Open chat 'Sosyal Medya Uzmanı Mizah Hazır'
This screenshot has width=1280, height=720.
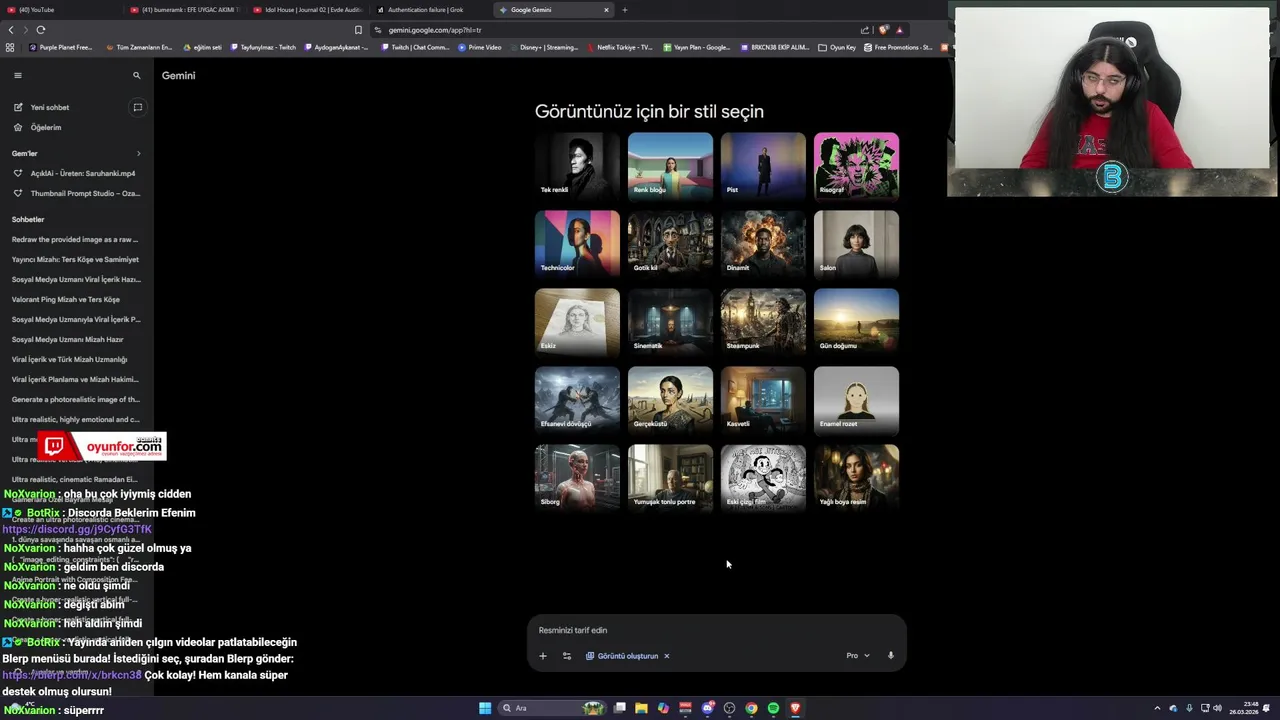[x=68, y=339]
